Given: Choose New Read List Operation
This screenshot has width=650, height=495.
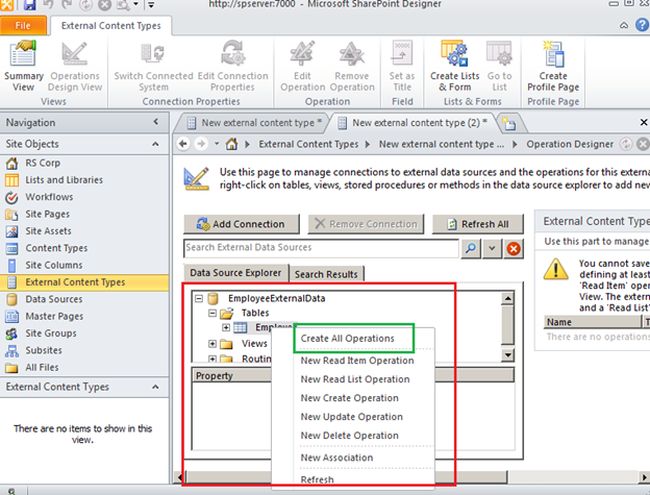Looking at the screenshot, I should pyautogui.click(x=355, y=379).
